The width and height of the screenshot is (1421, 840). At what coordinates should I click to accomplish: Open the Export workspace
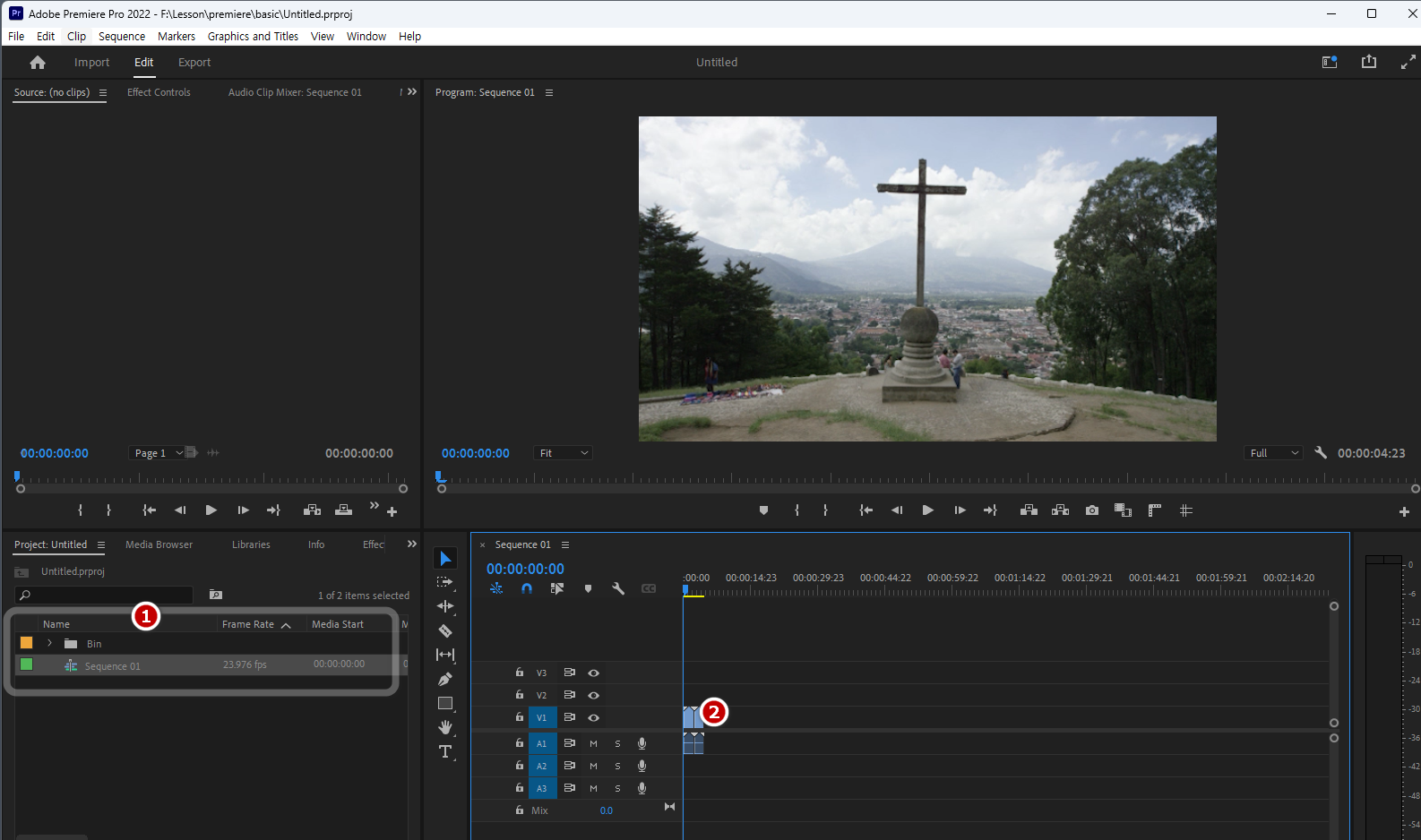click(x=194, y=63)
